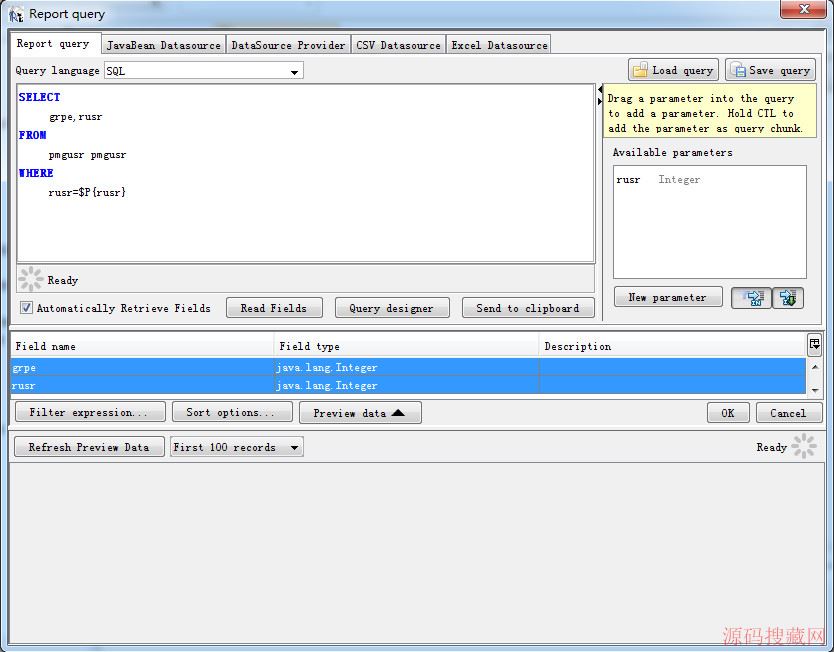Viewport: 834px width, 652px height.
Task: Open the field table column options icon
Action: coord(814,344)
